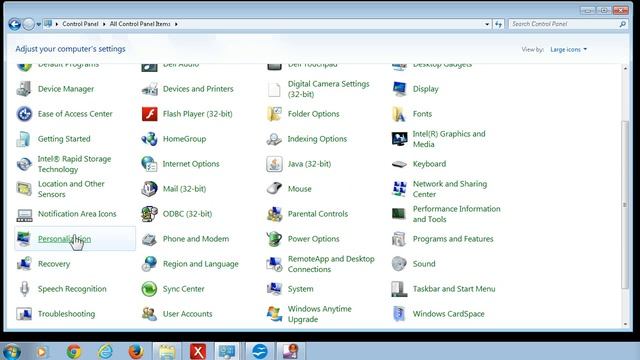This screenshot has width=640, height=360.
Task: Open the HomeGroup spheres icon
Action: (x=149, y=139)
